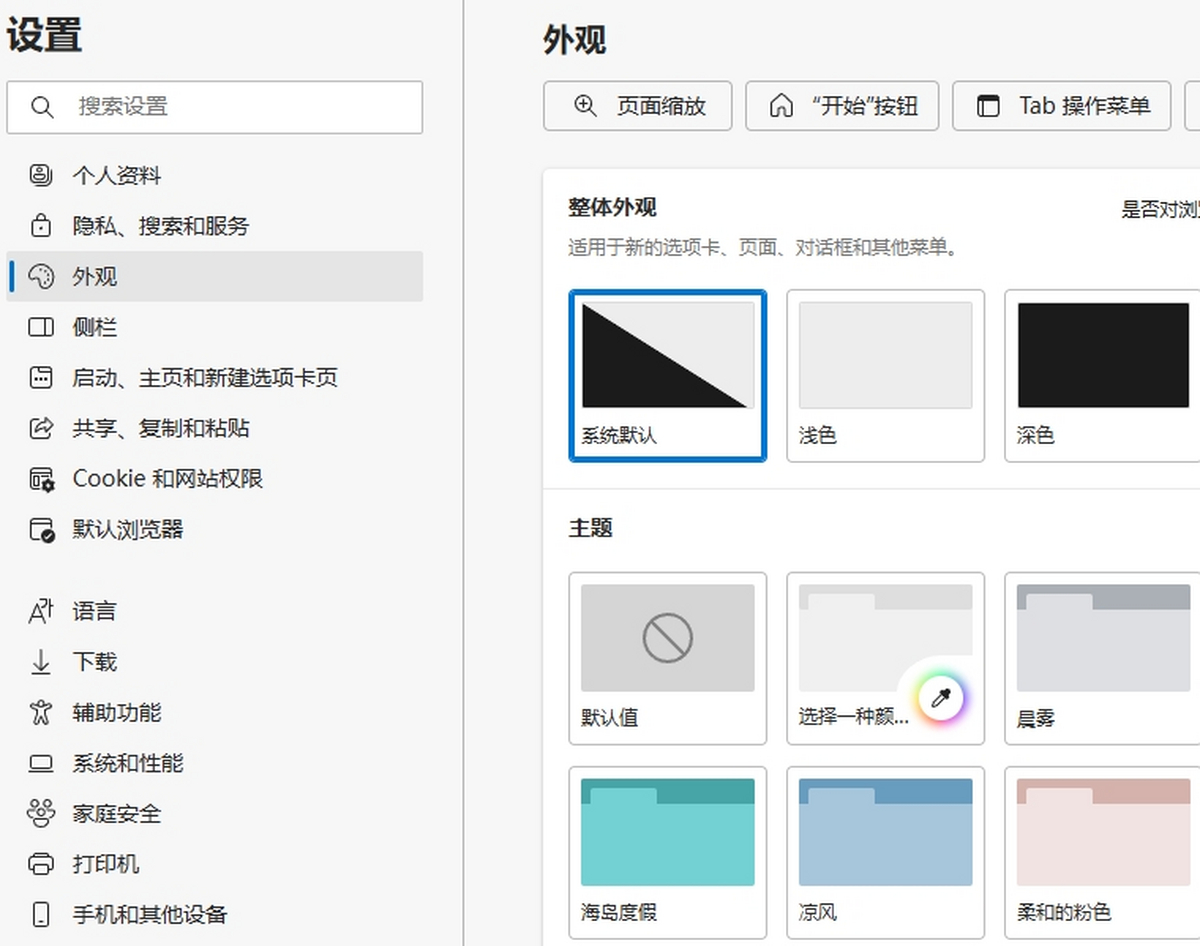Click the share icon for 共享、复制和粘贴
This screenshot has height=946, width=1200.
41,428
